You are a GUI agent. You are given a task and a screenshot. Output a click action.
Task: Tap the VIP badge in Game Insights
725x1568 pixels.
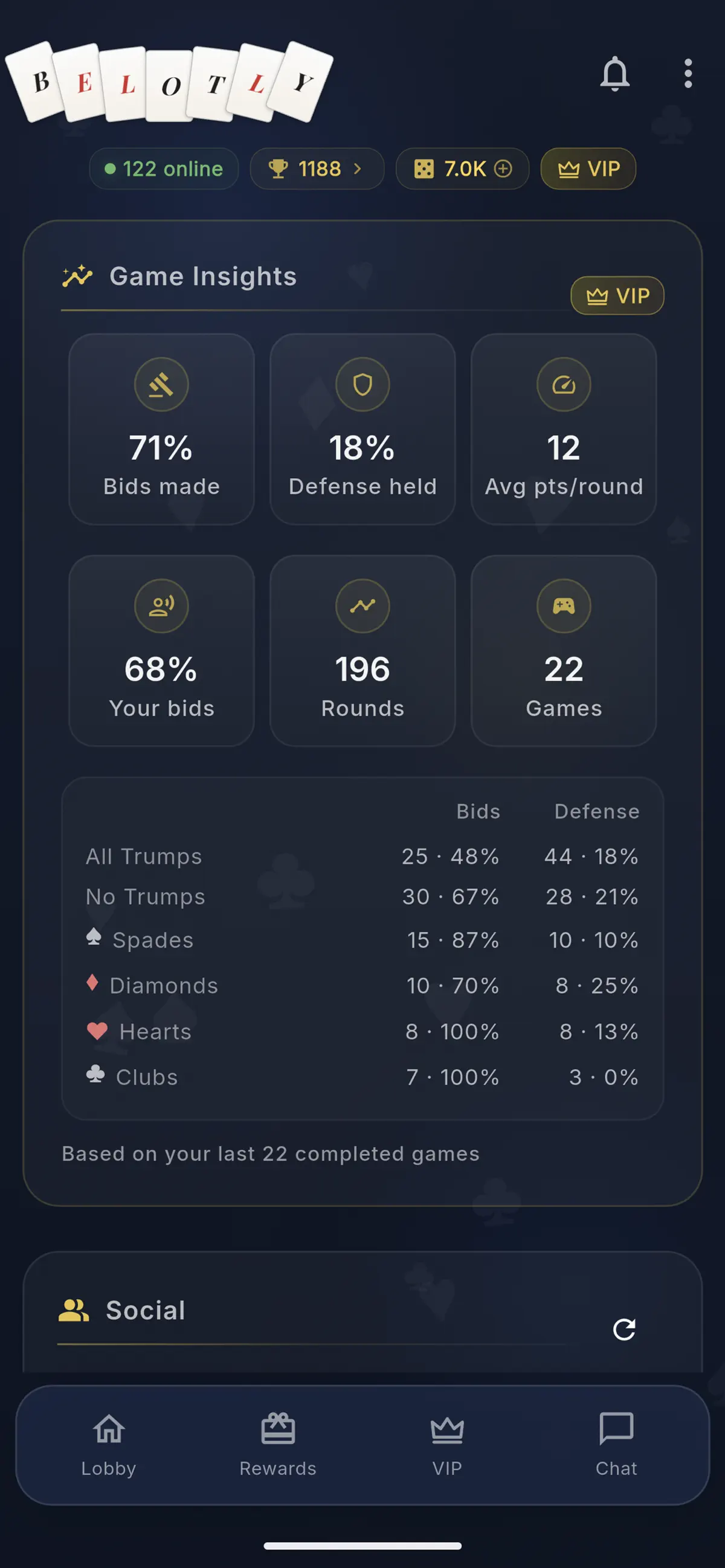click(617, 296)
